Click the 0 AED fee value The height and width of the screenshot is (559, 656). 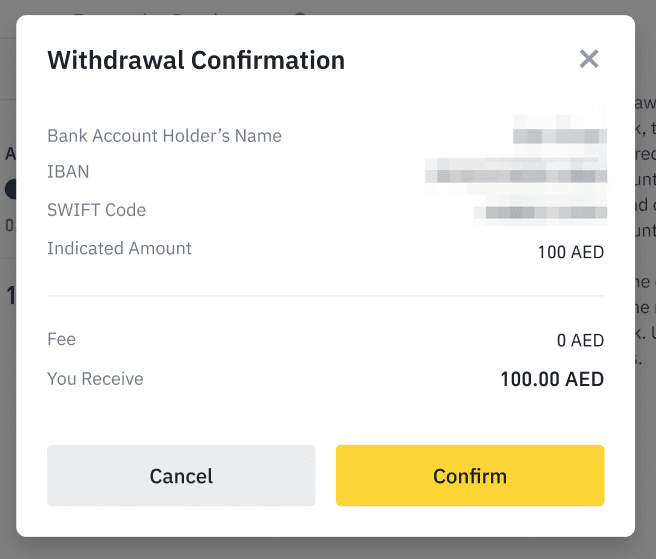[580, 341]
